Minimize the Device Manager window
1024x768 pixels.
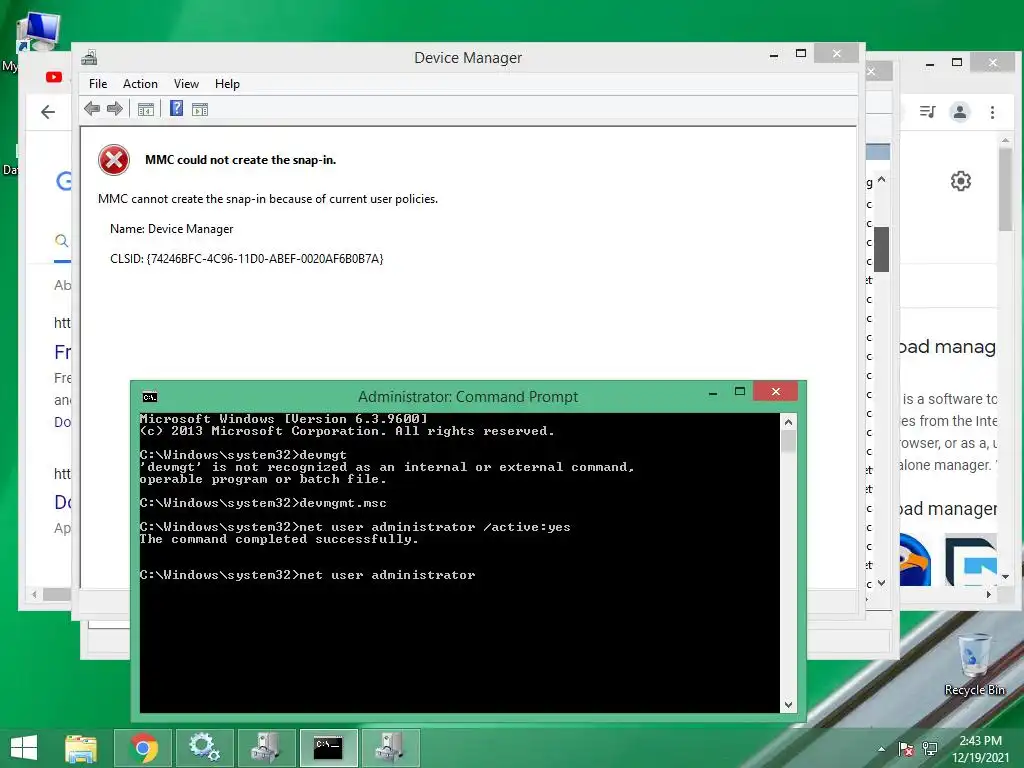coord(774,55)
